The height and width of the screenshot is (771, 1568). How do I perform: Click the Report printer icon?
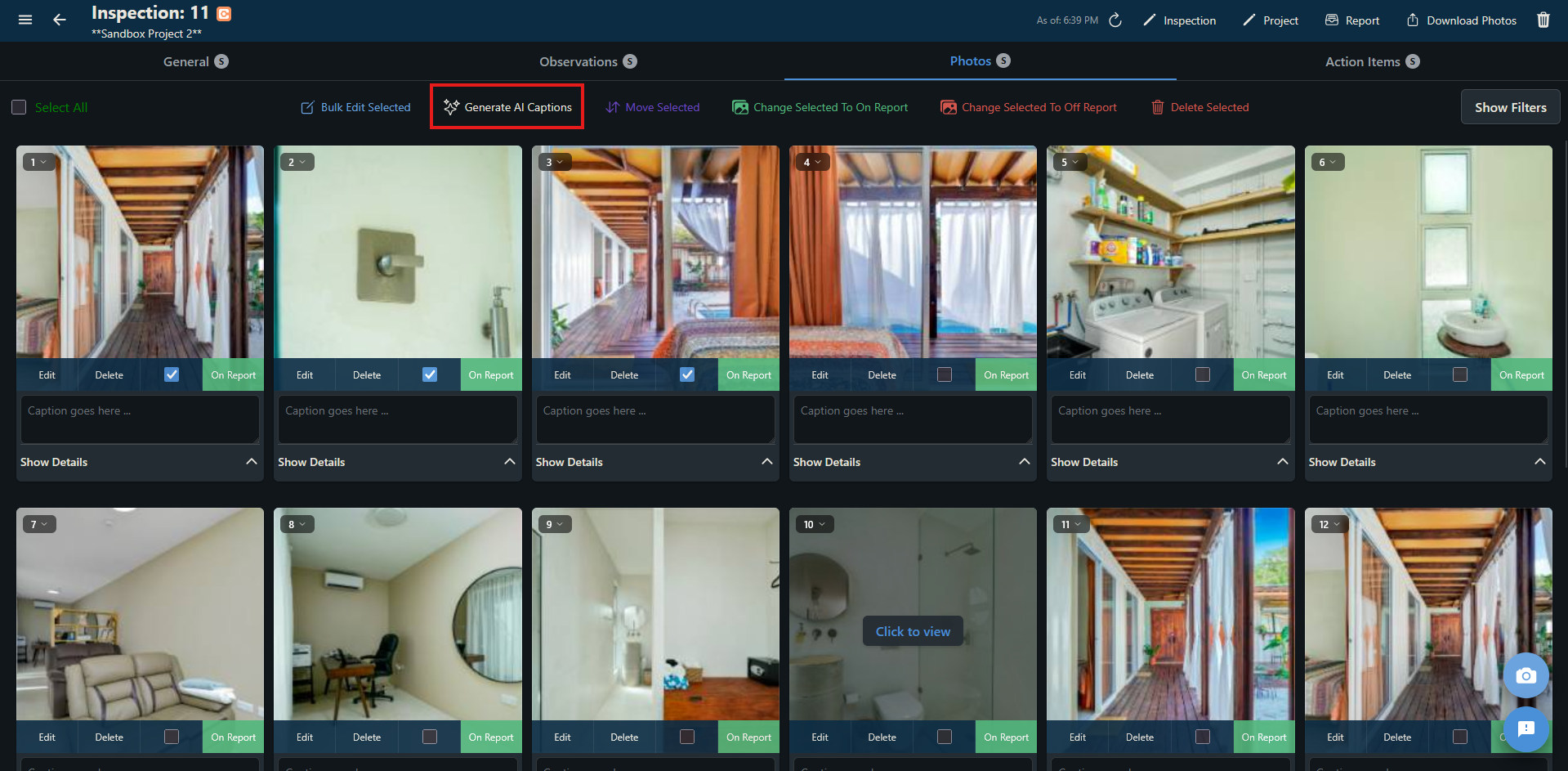click(1332, 20)
